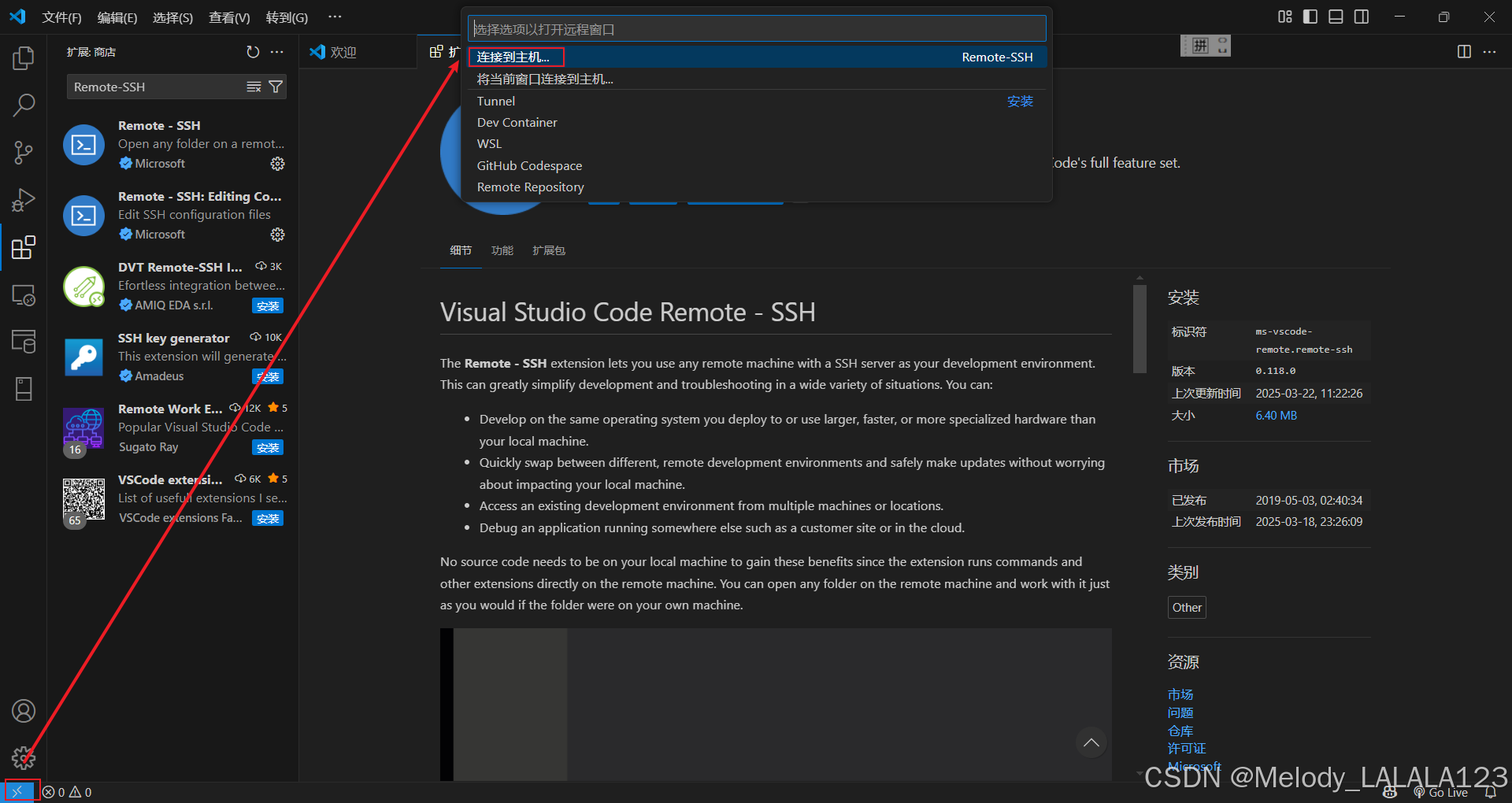Open the Extensions view icon
Image resolution: width=1512 pixels, height=803 pixels.
(x=24, y=247)
